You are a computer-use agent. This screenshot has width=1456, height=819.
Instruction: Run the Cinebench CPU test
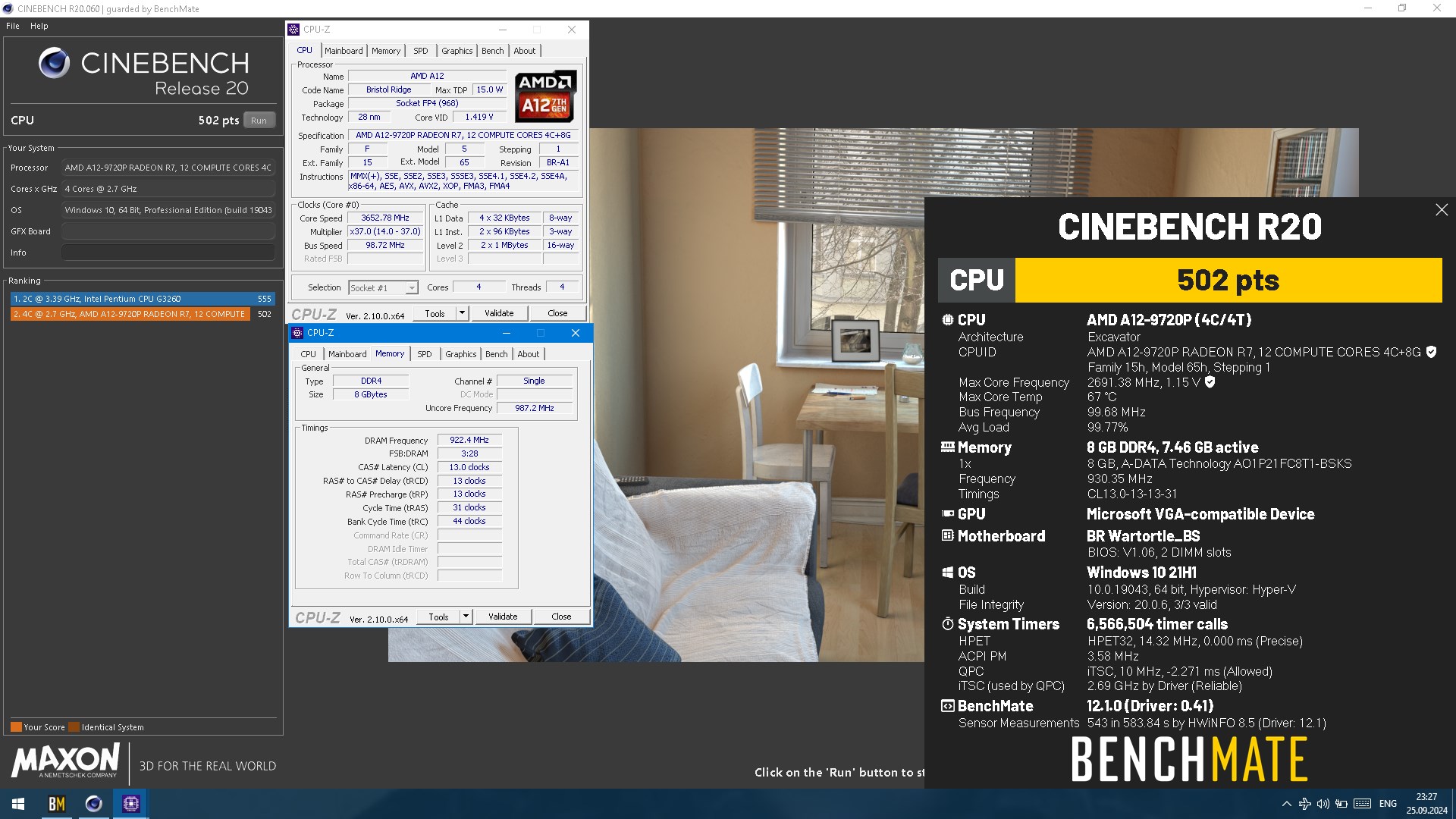(259, 121)
